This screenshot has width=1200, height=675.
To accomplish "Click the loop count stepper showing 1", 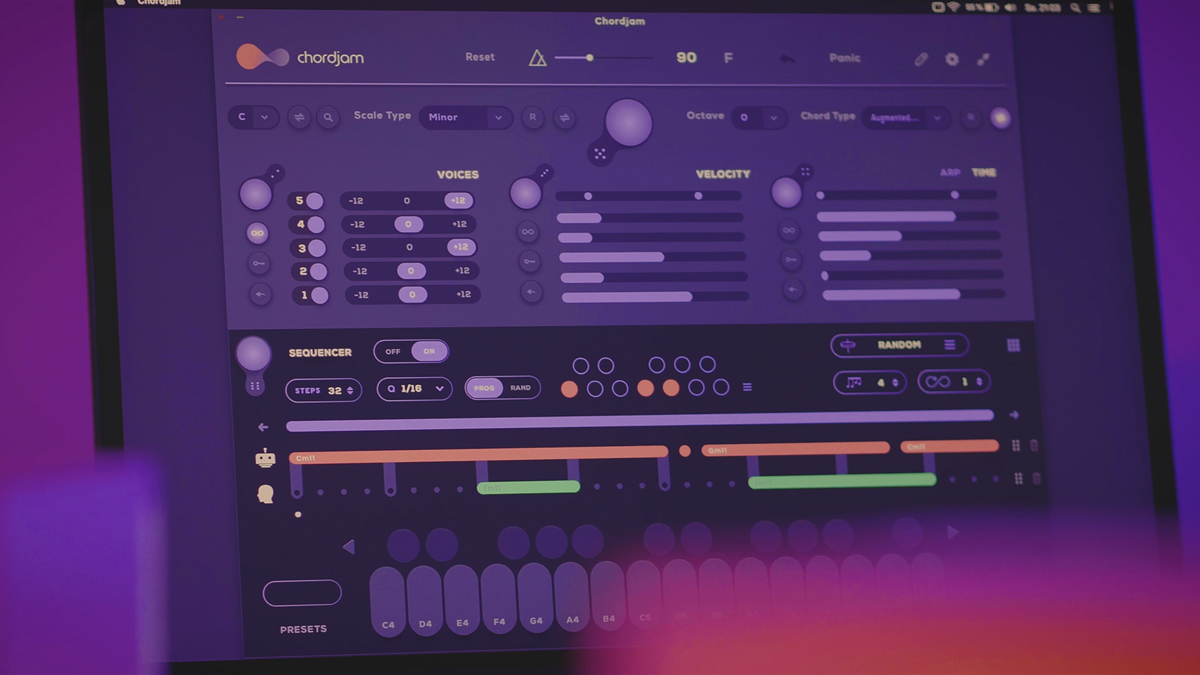I will [953, 381].
